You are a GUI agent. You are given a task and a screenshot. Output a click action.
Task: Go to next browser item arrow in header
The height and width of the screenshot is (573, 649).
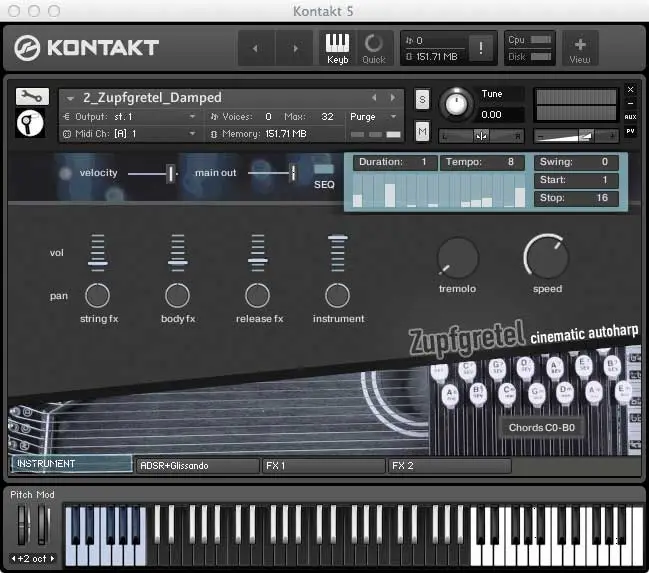click(x=295, y=48)
